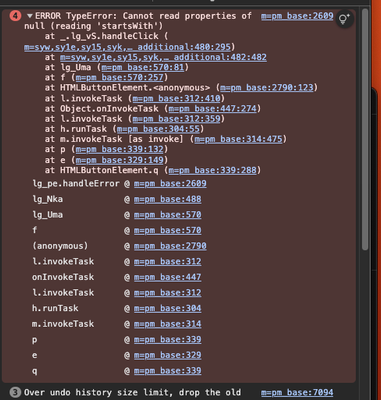
Task: Click the 'lg_Nka' function name
Action: 47,199
